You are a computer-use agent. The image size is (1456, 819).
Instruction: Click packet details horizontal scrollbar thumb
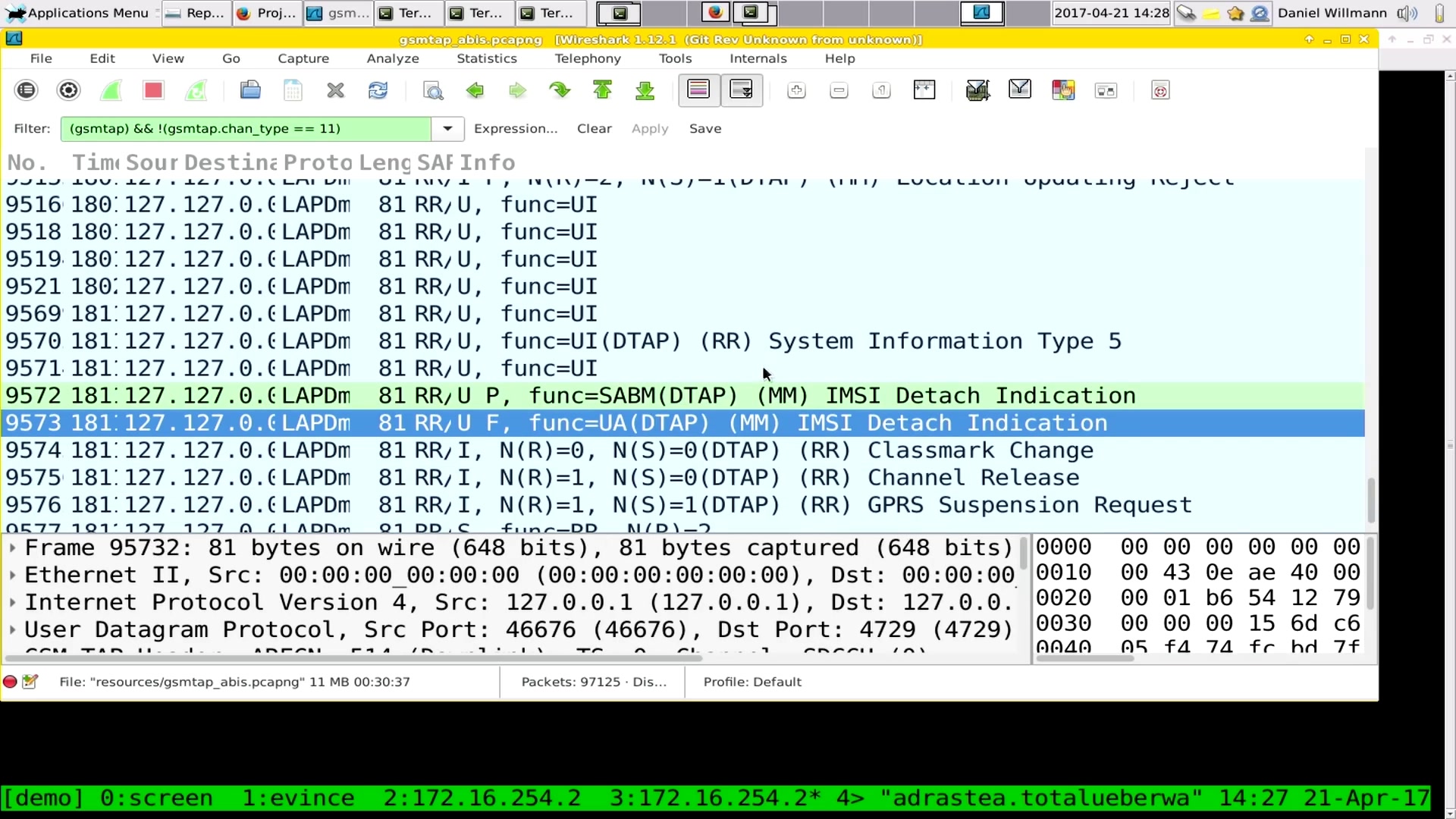coord(353,657)
